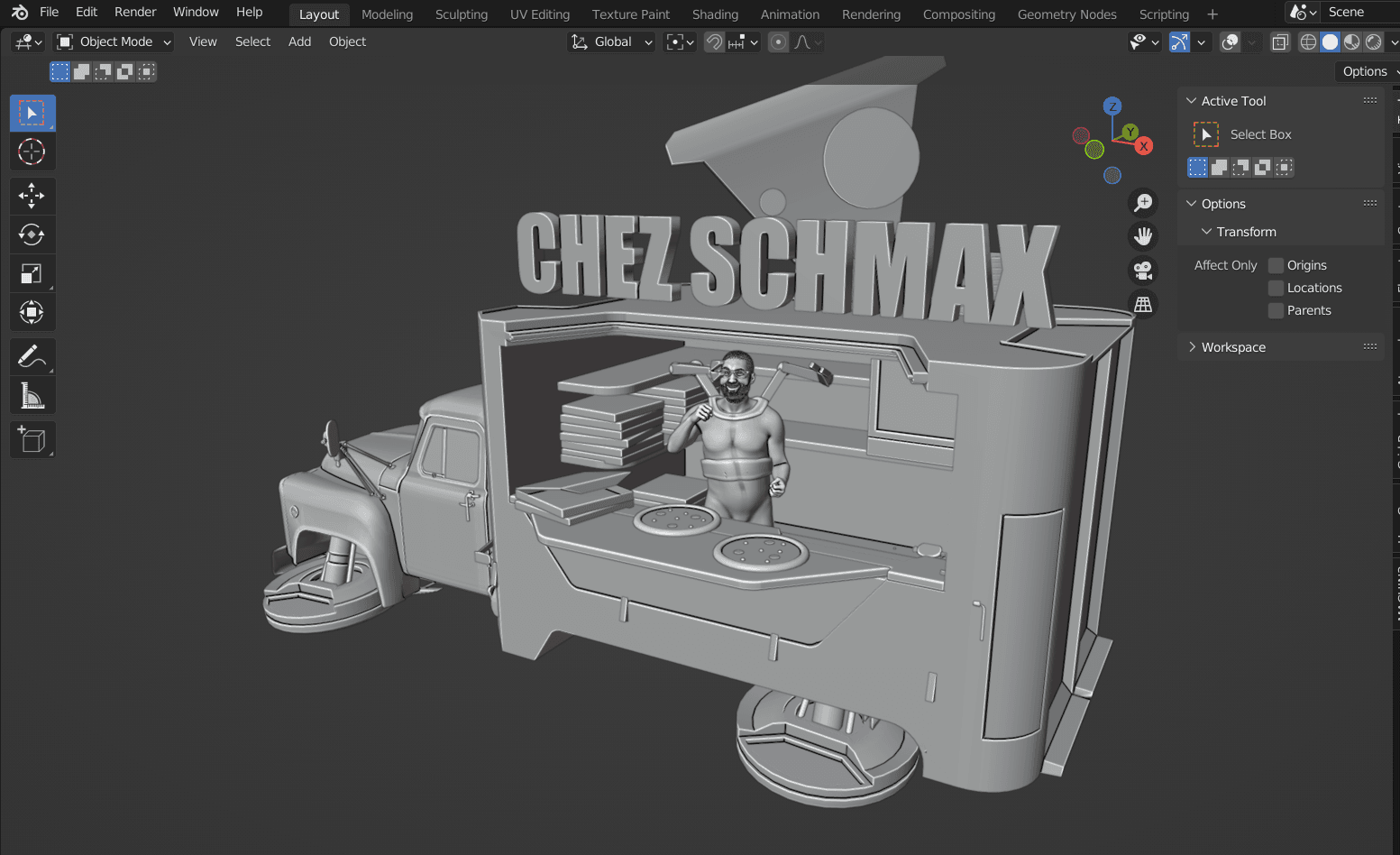Open the snapping options dropdown
The image size is (1400, 855).
(x=744, y=41)
